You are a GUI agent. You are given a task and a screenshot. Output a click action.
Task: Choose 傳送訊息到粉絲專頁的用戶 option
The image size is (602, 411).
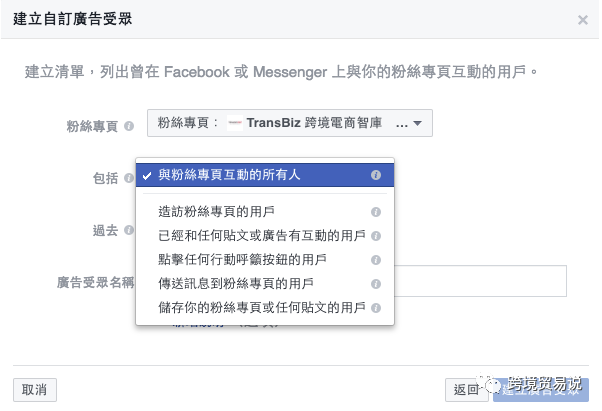(x=265, y=284)
